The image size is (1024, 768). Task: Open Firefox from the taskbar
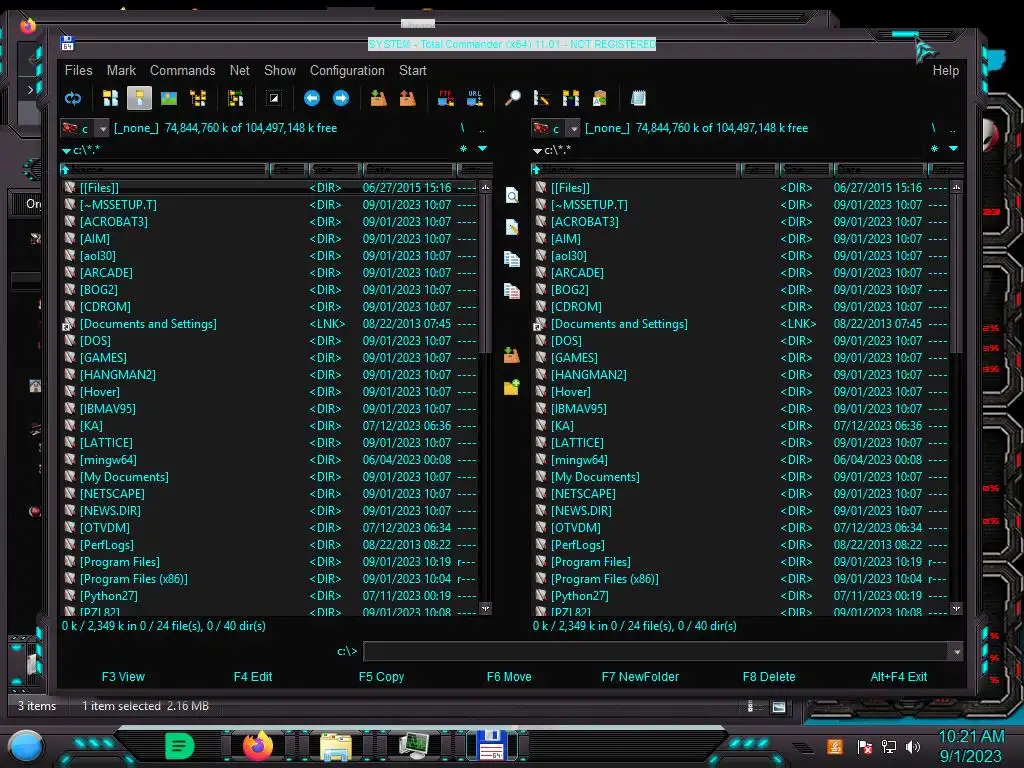click(258, 745)
